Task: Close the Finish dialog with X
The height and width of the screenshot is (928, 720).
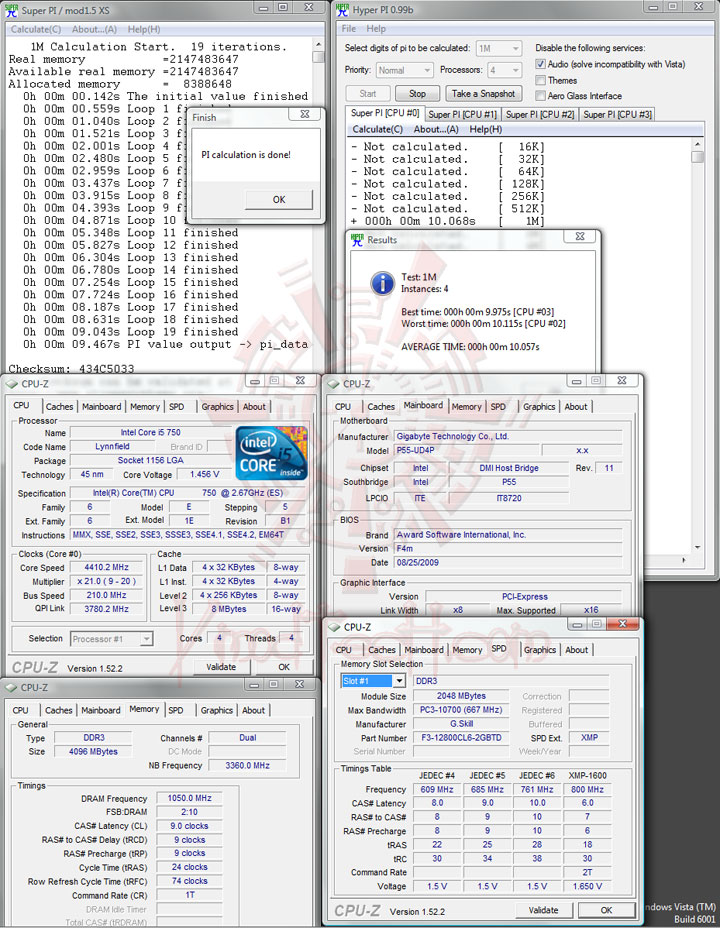Action: point(305,114)
